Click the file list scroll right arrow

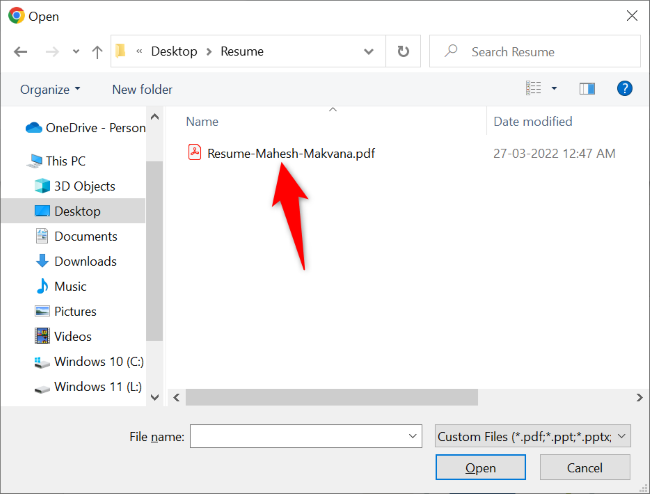[640, 397]
